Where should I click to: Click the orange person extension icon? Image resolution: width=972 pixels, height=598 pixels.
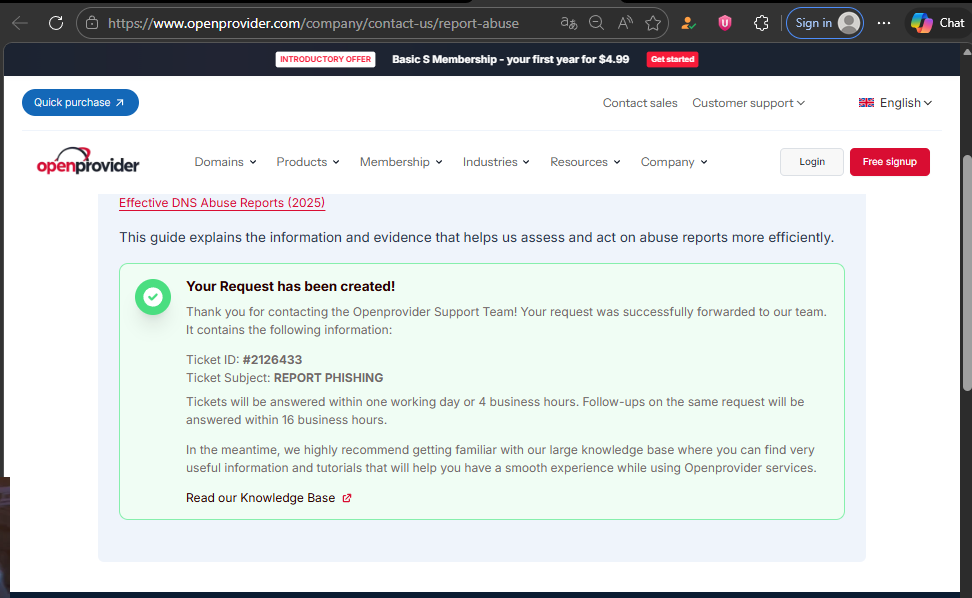[x=688, y=24]
